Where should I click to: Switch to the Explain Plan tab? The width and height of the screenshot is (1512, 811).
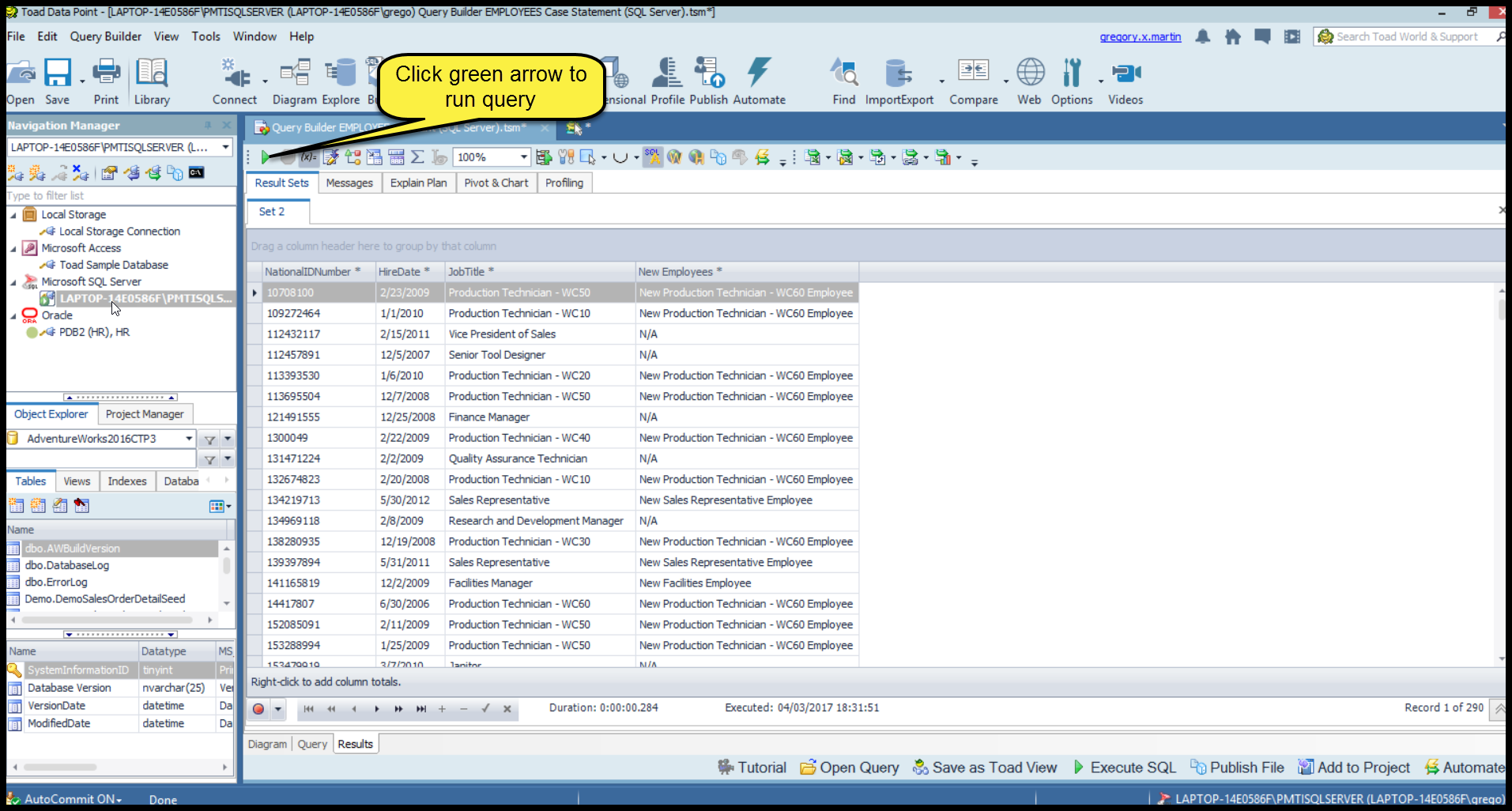[418, 183]
